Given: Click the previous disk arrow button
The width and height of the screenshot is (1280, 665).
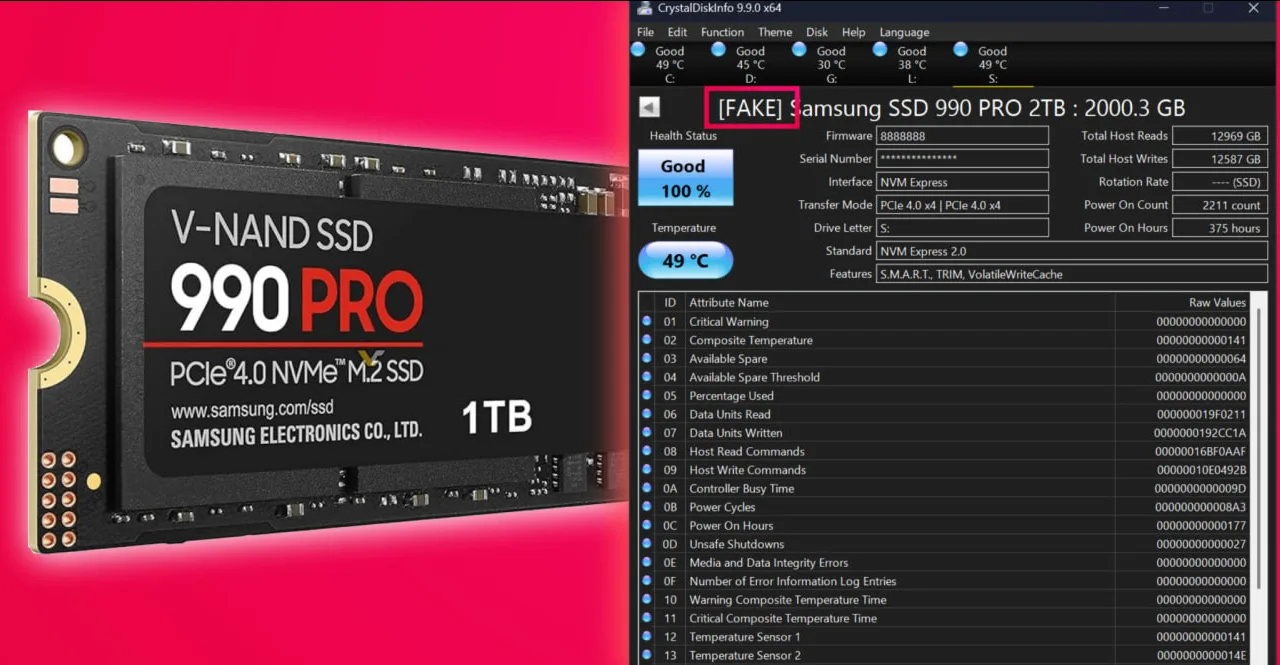Looking at the screenshot, I should pos(649,107).
